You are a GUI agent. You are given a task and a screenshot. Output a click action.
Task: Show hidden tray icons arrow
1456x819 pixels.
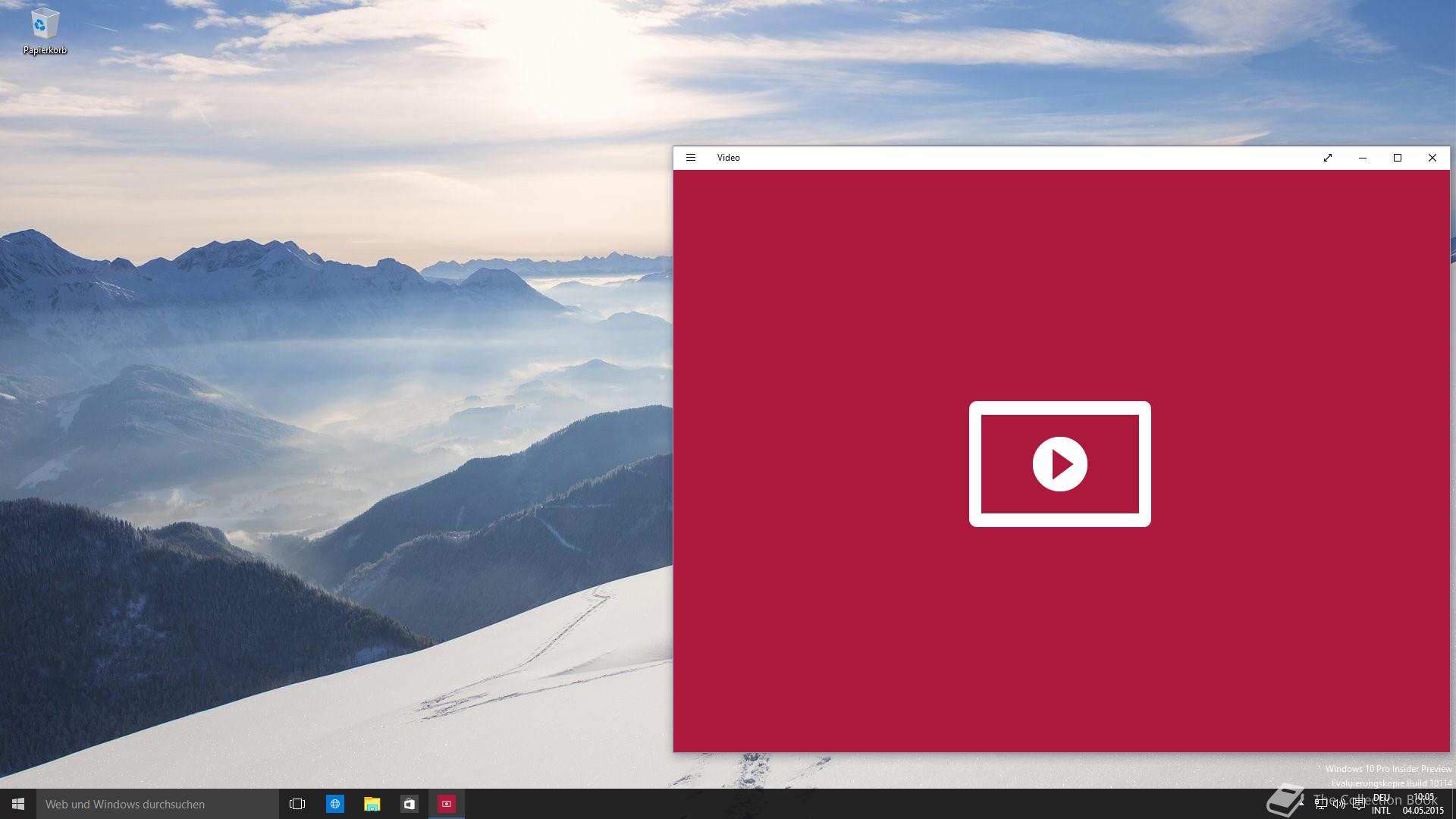1302,804
